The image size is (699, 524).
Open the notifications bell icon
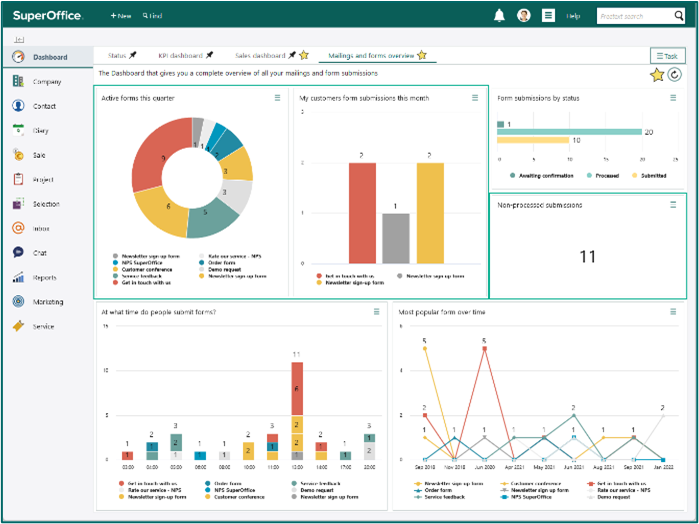click(x=499, y=16)
